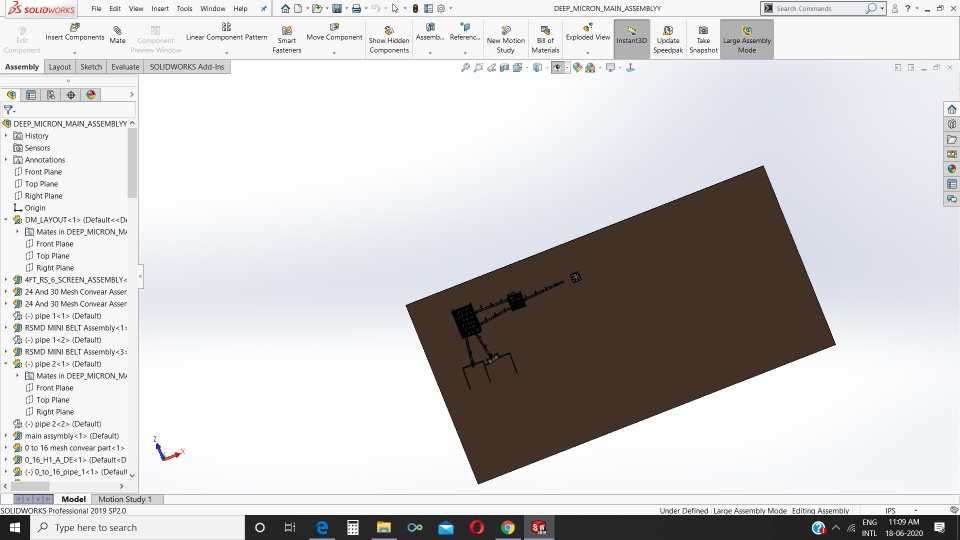
Task: Click the feature tree vertical scrollbar
Action: [x=132, y=163]
